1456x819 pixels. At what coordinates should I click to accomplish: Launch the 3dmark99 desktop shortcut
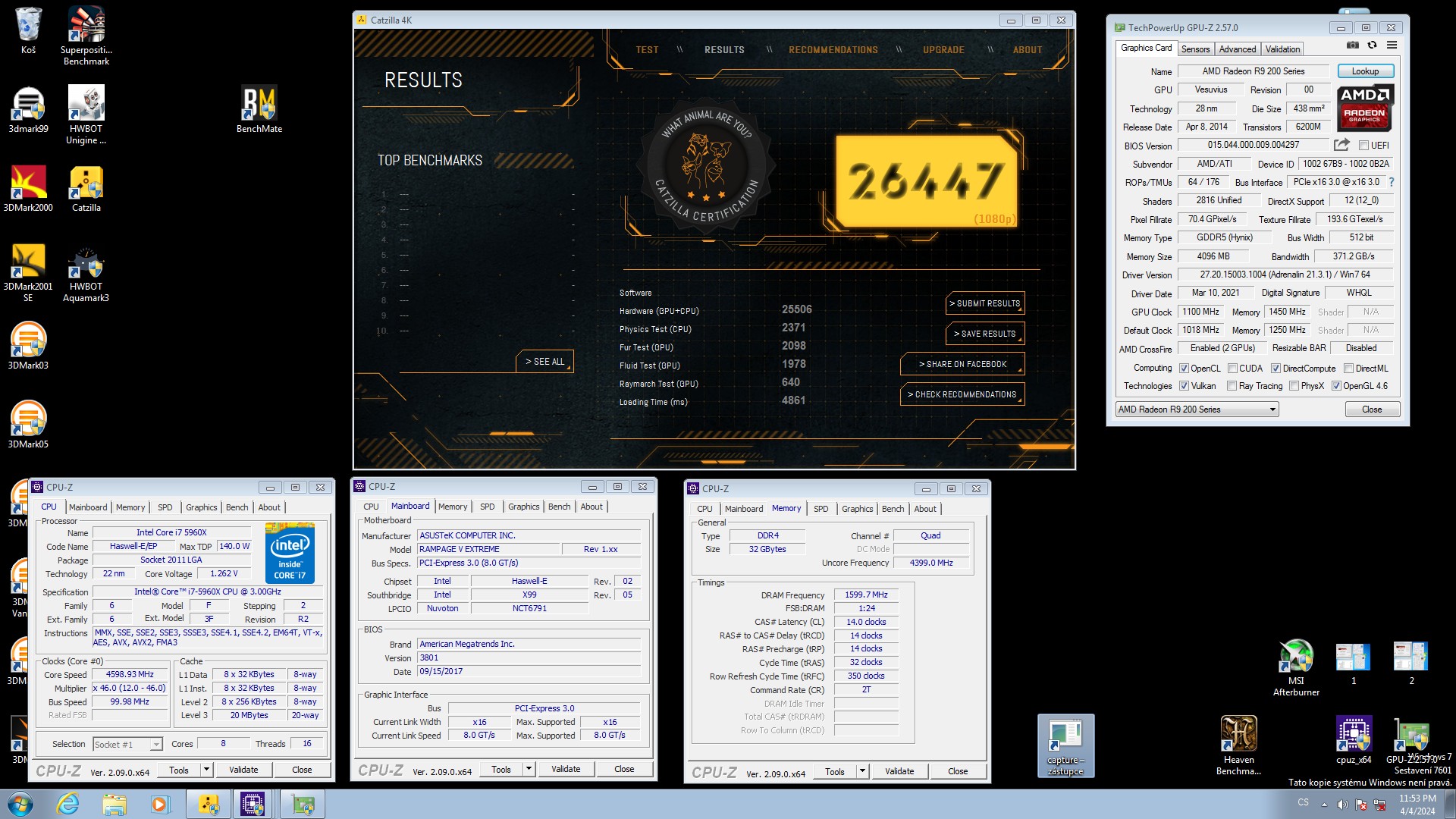click(28, 110)
